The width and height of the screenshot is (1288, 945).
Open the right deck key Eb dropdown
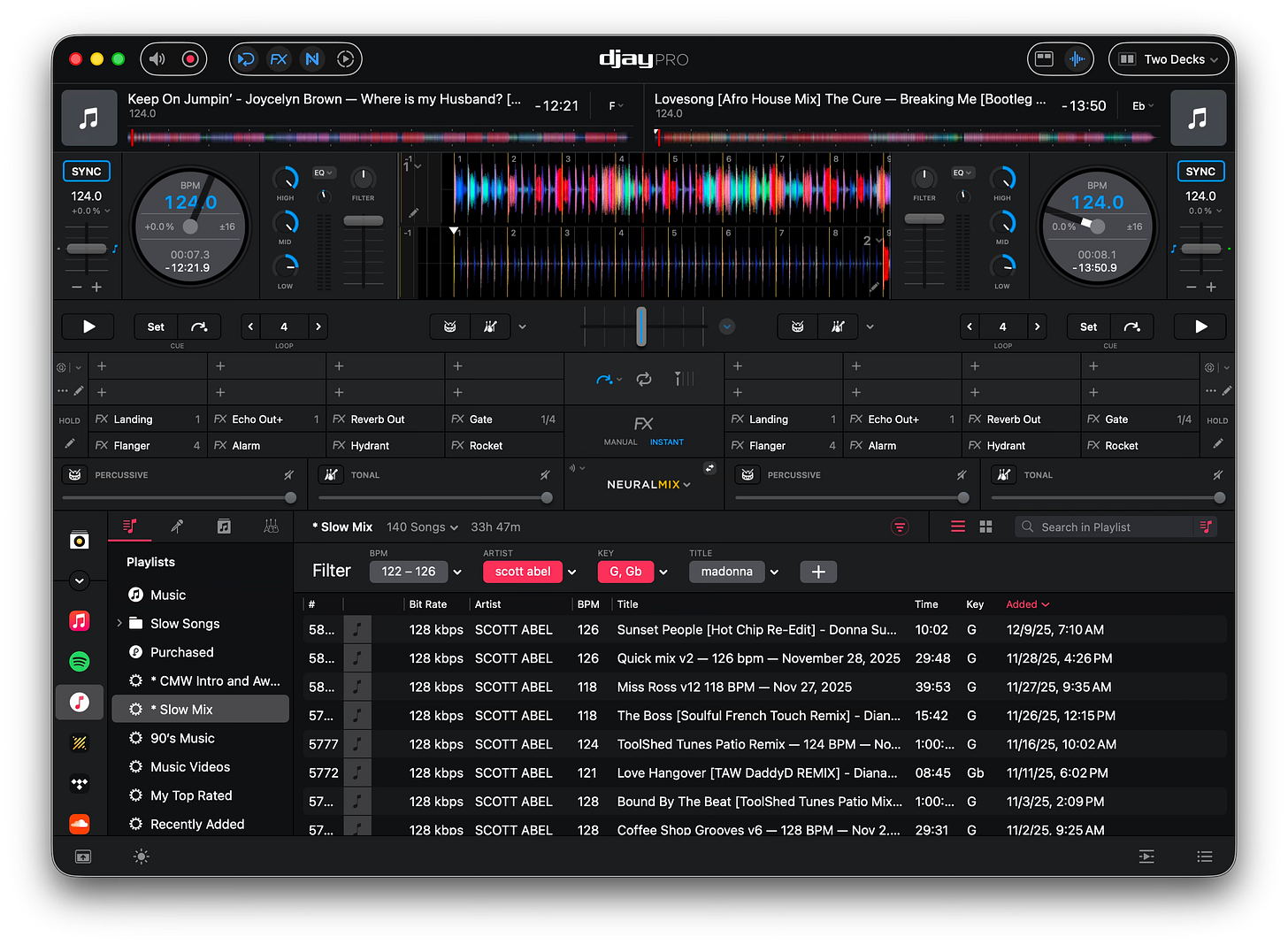coord(1144,106)
